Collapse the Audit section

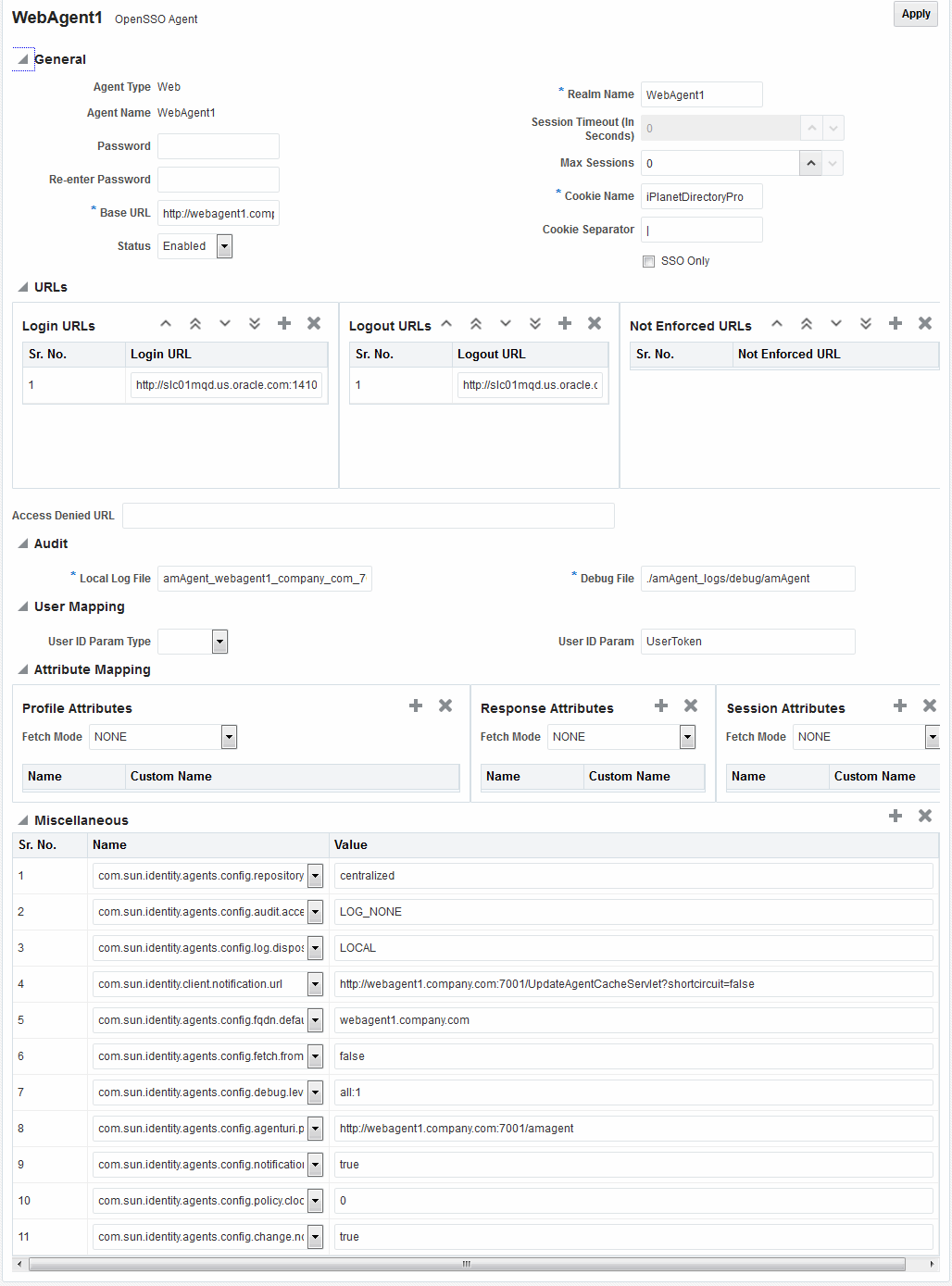coord(23,543)
